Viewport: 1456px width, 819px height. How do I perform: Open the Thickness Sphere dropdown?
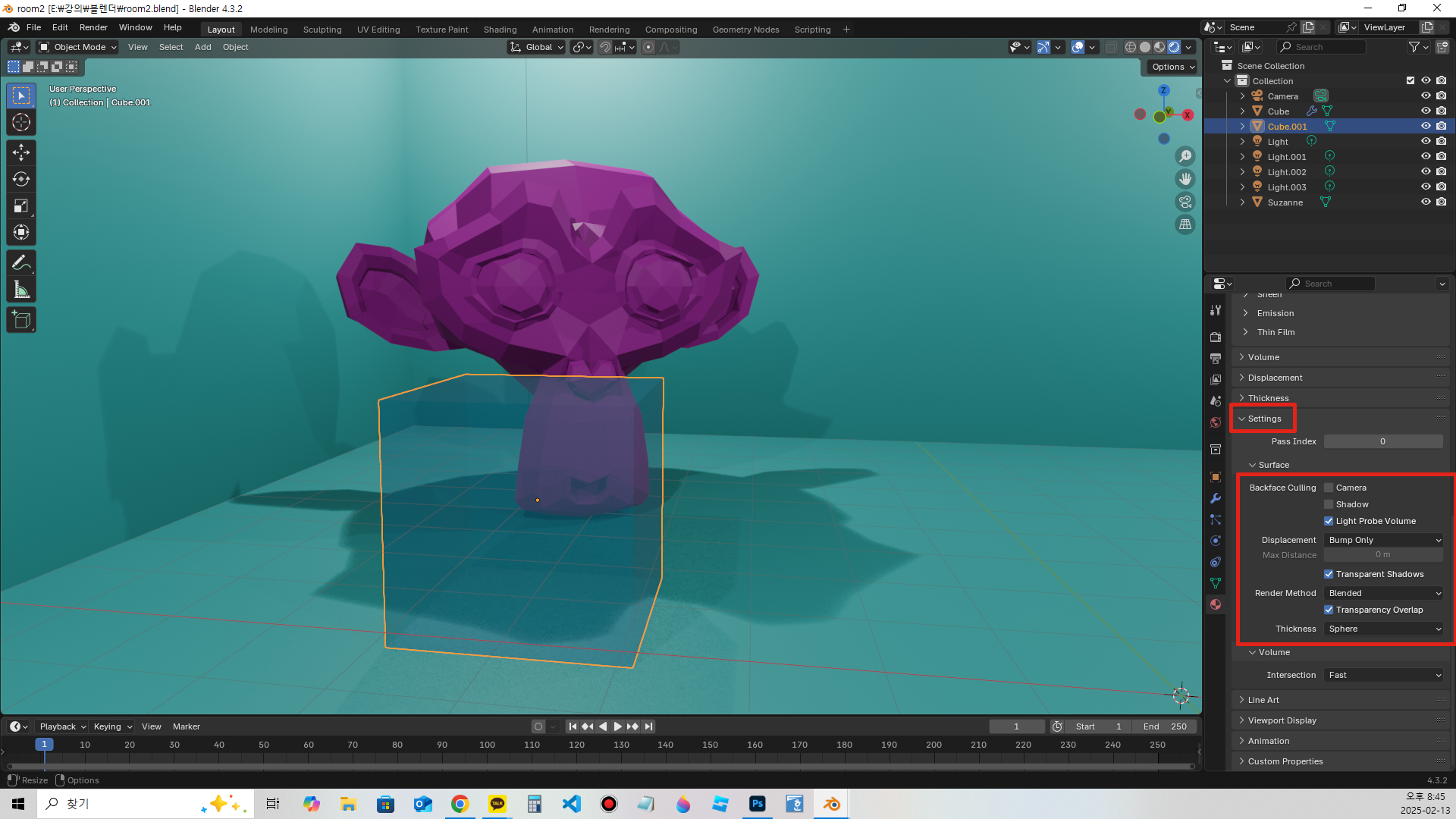[1384, 629]
